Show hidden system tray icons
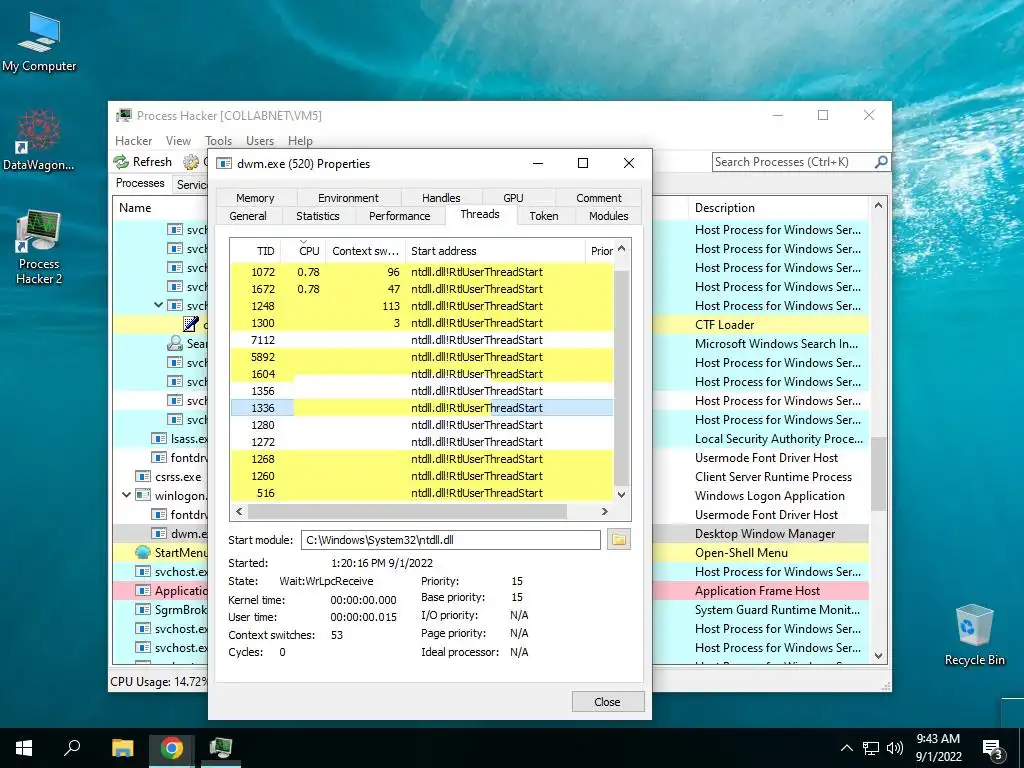The width and height of the screenshot is (1024, 768). [846, 748]
